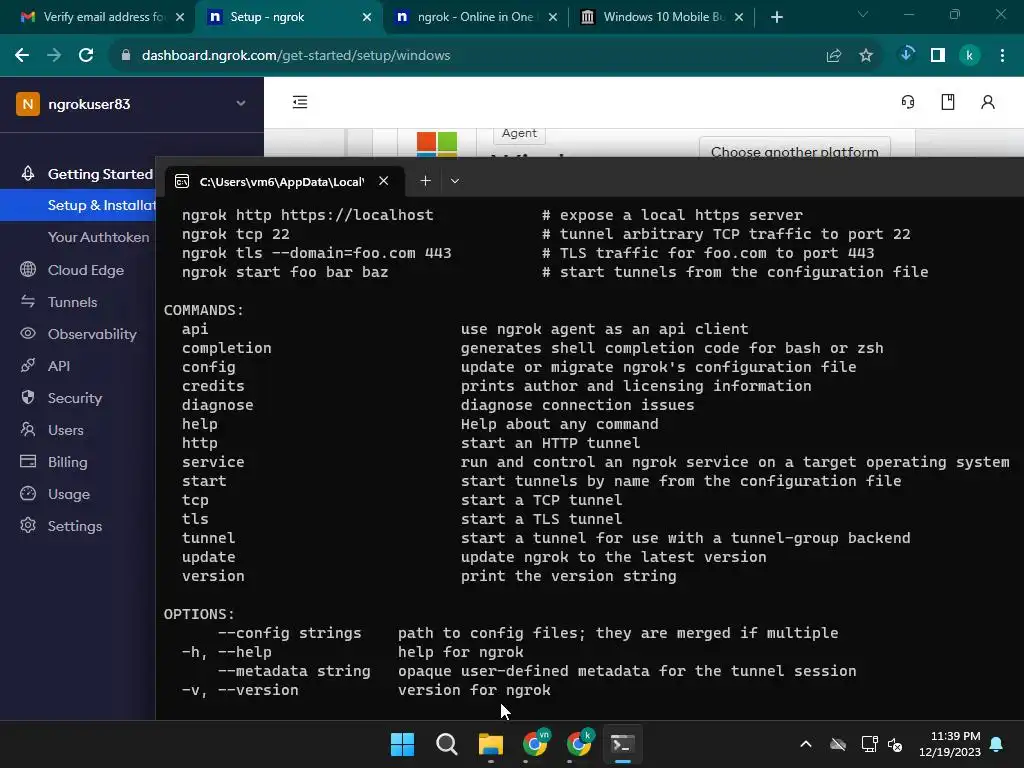Open Chrome three-dot menu
Screen dimensions: 1024x768
(x=1002, y=56)
